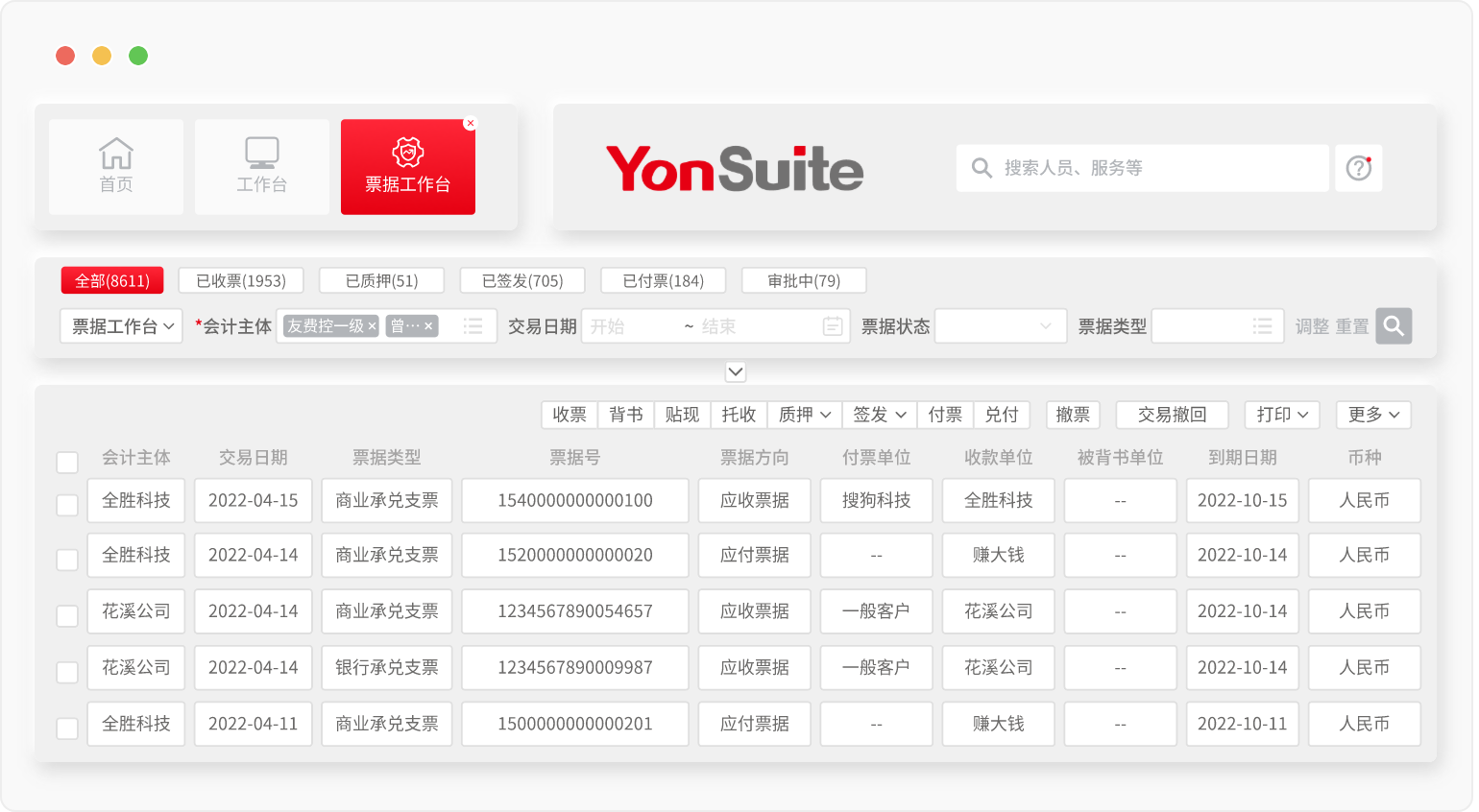The width and height of the screenshot is (1479, 812).
Task: Open the 交易日期 calendar icon
Action: pos(833,327)
